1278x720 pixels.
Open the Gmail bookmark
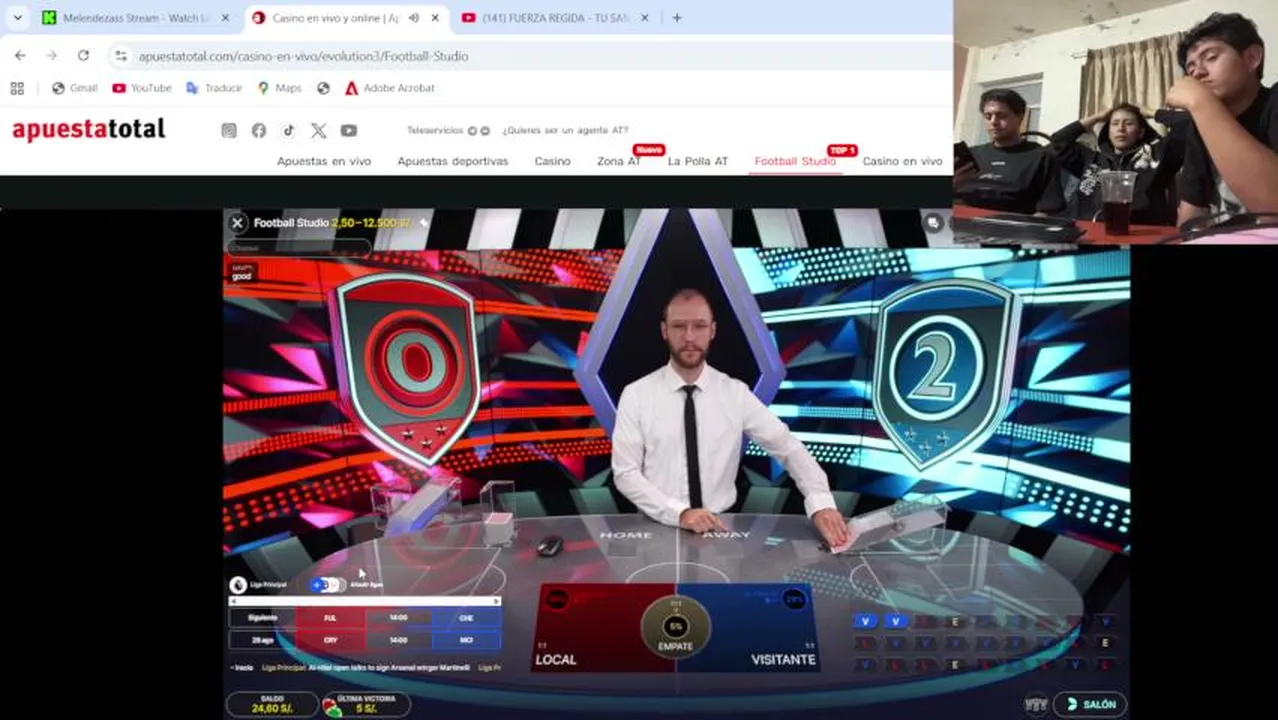point(75,88)
